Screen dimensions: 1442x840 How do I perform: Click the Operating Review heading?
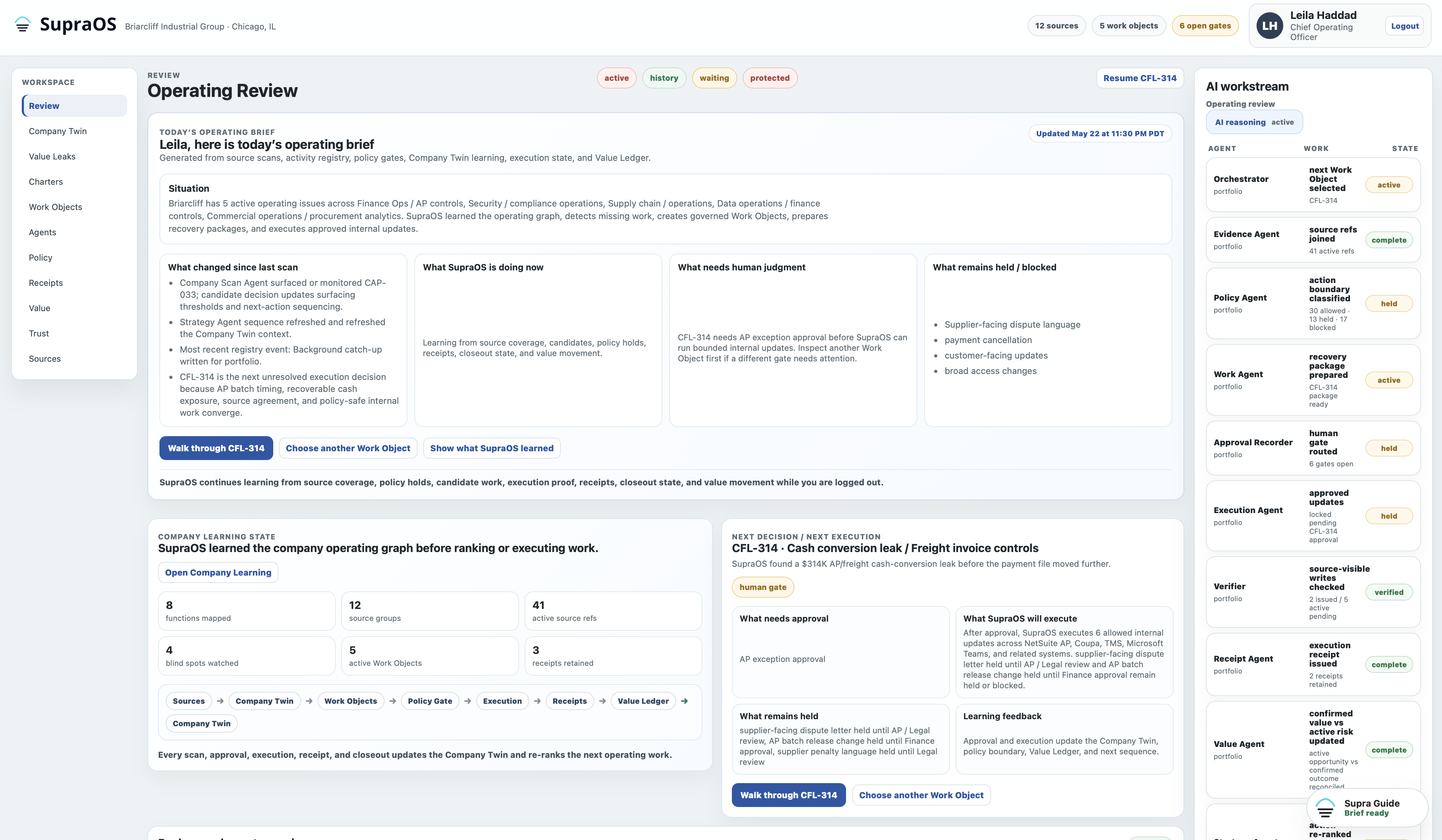[223, 90]
